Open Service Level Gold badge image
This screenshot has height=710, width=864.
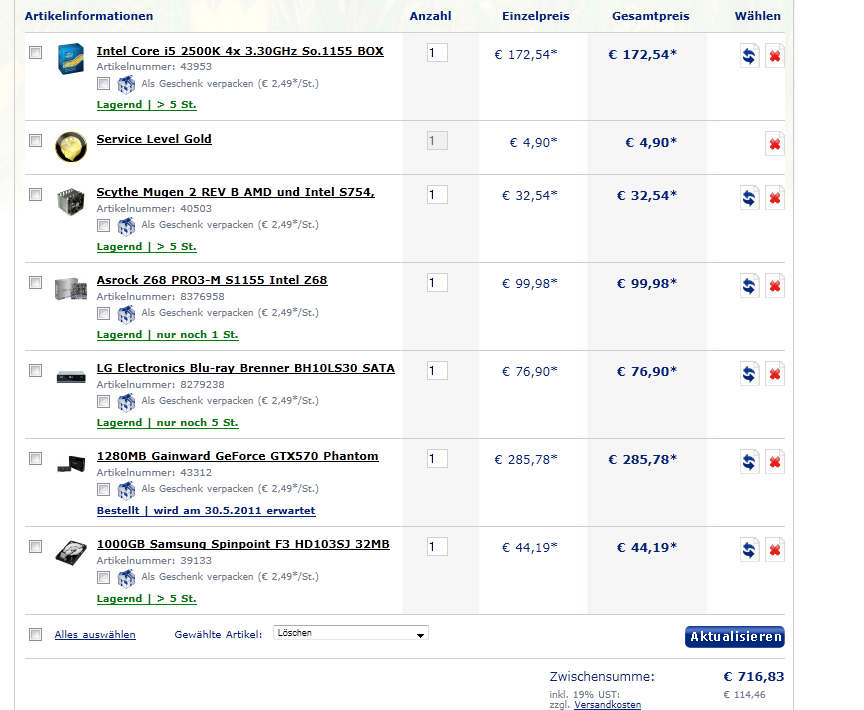pyautogui.click(x=71, y=147)
